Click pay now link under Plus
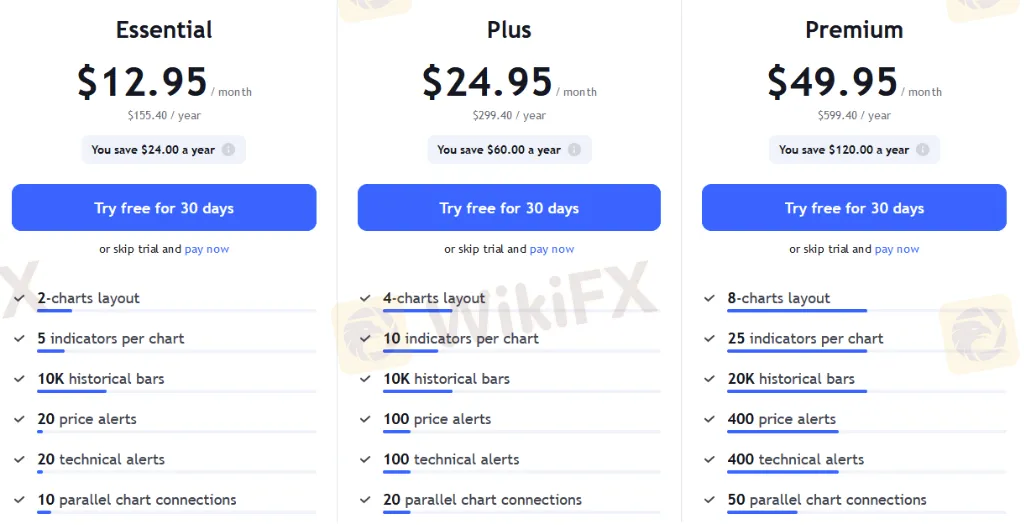 (552, 249)
